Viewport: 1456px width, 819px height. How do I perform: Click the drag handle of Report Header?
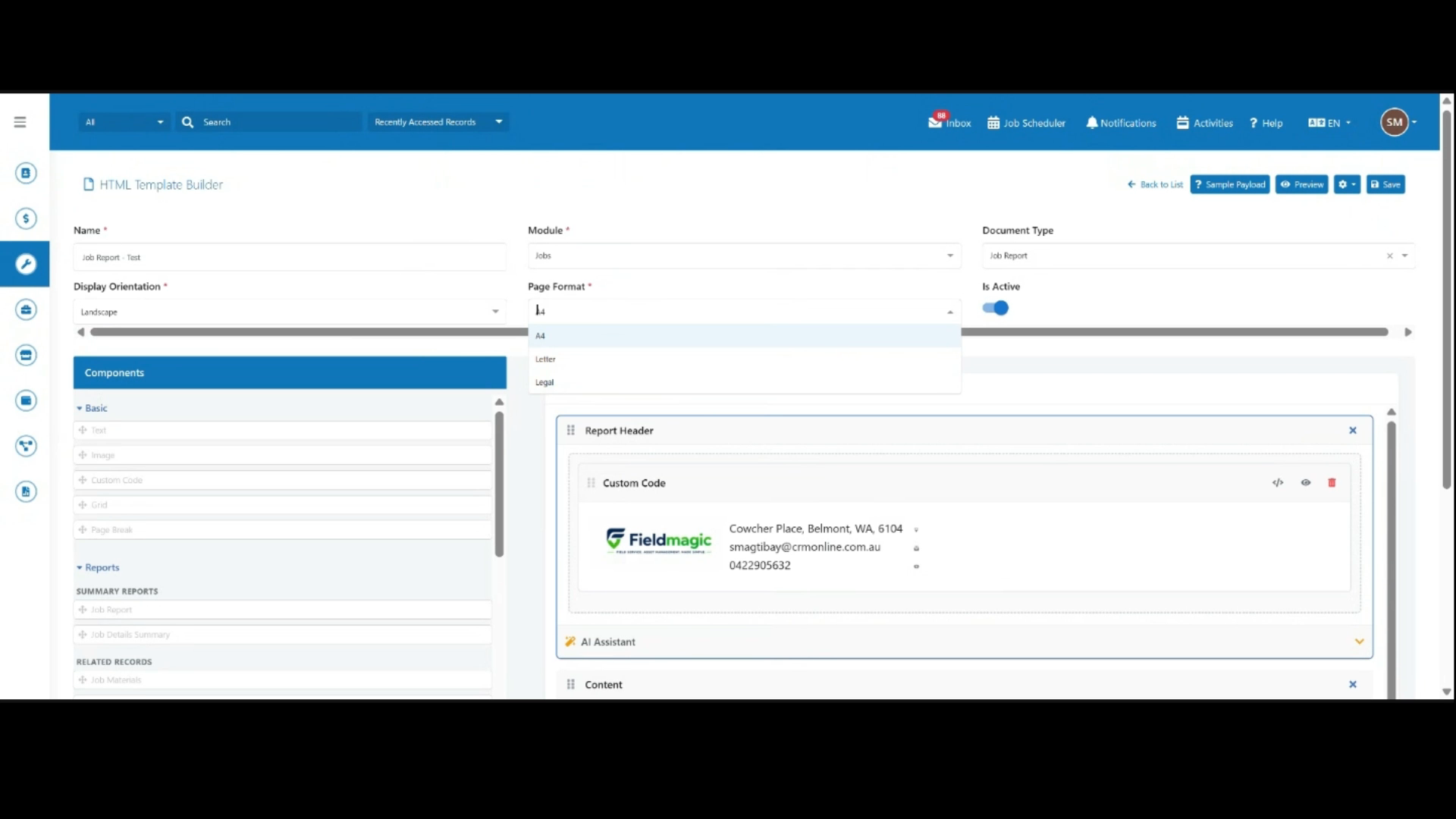pos(571,430)
